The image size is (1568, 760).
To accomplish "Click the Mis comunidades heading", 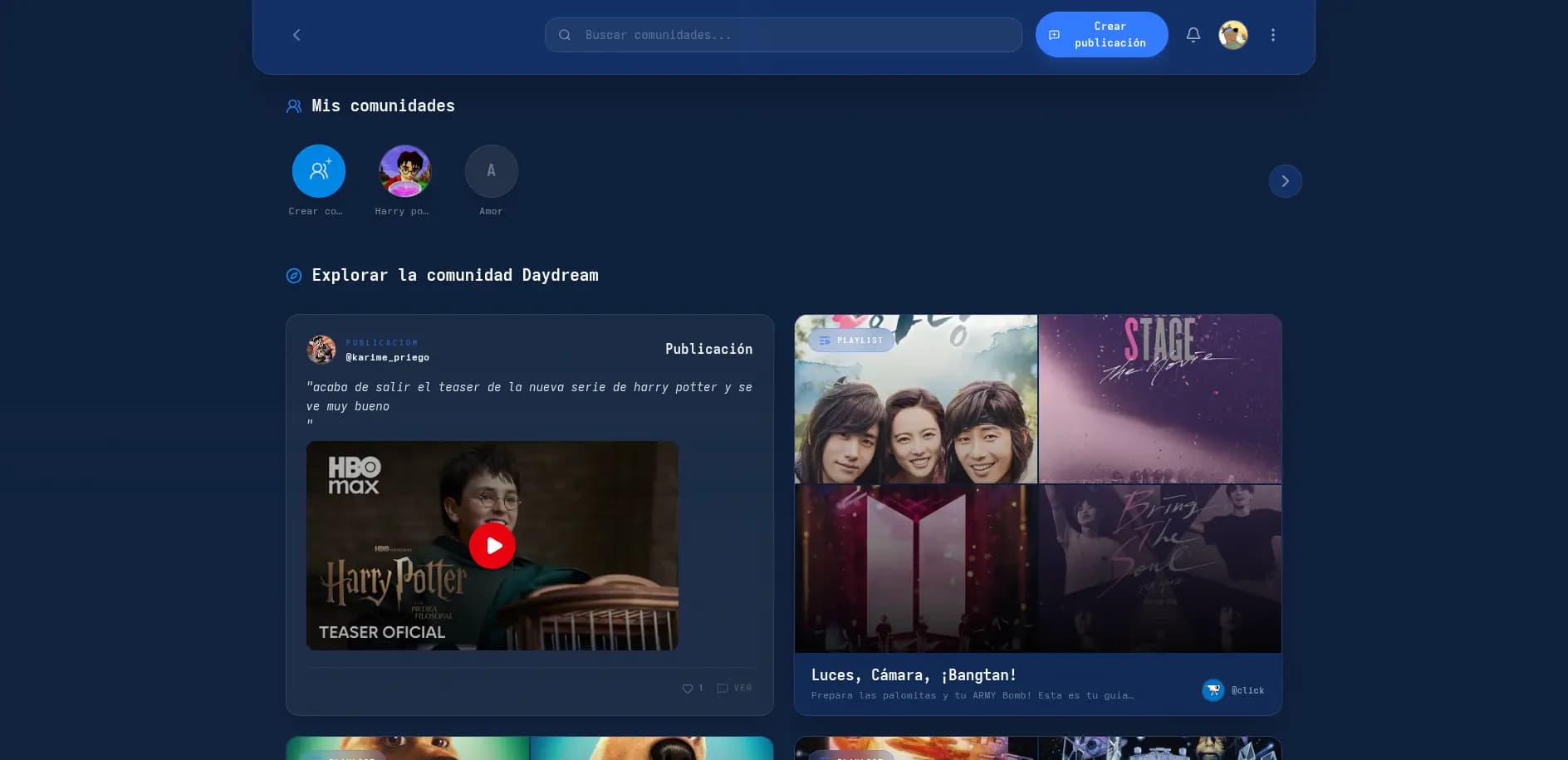I will pyautogui.click(x=383, y=105).
